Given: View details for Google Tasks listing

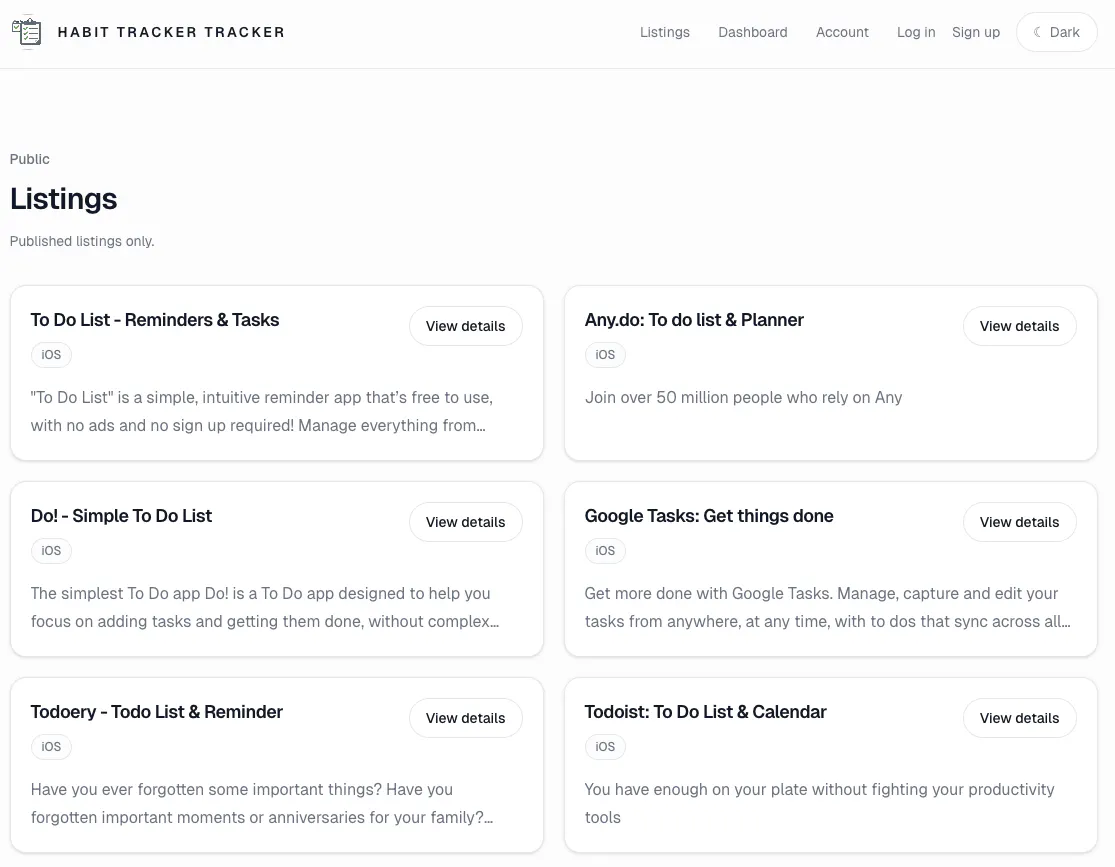Looking at the screenshot, I should (x=1019, y=522).
